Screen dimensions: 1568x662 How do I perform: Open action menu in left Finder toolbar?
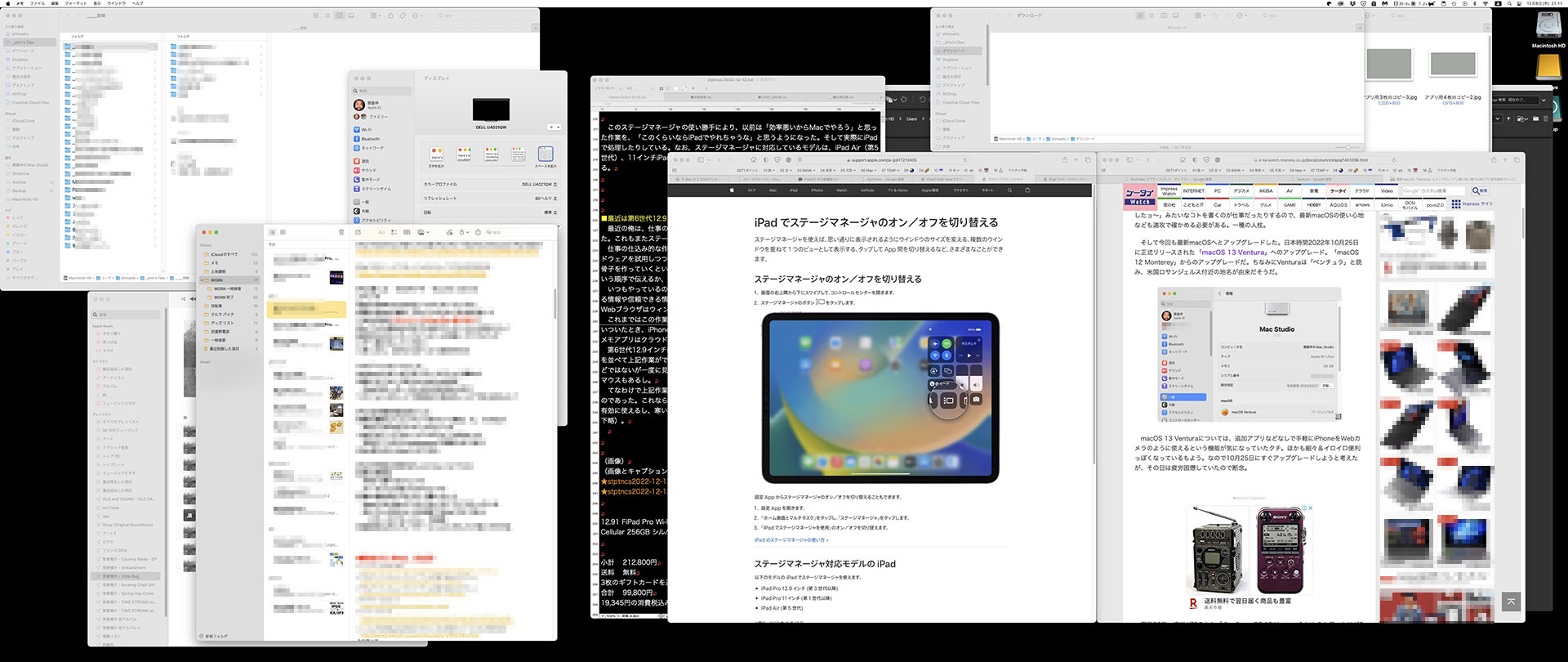coord(418,16)
